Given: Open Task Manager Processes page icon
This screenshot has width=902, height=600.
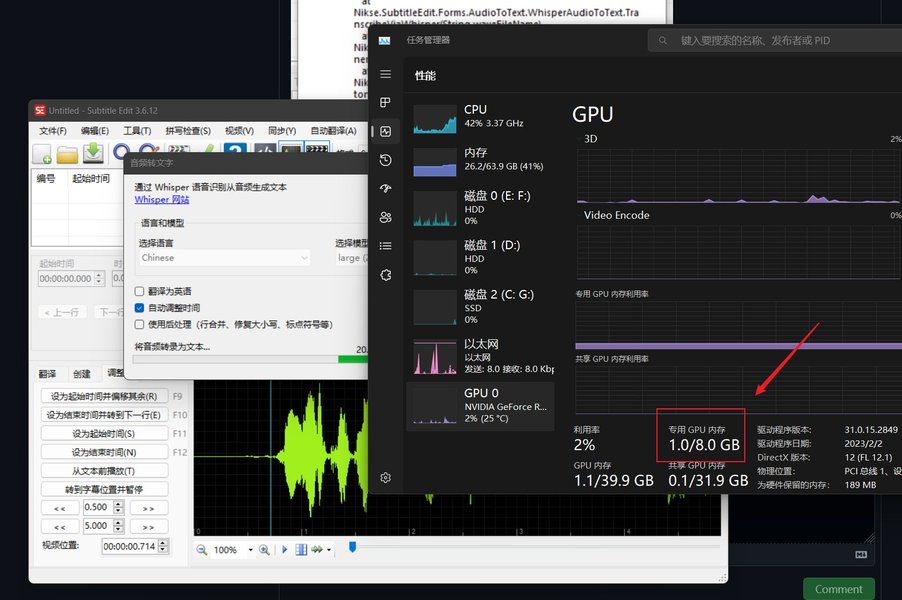Looking at the screenshot, I should [x=385, y=102].
